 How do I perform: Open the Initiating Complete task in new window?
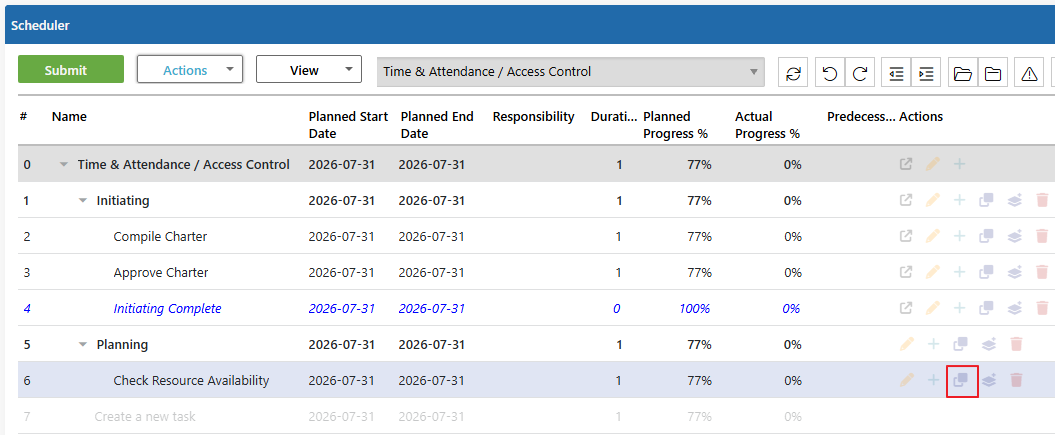coord(906,308)
